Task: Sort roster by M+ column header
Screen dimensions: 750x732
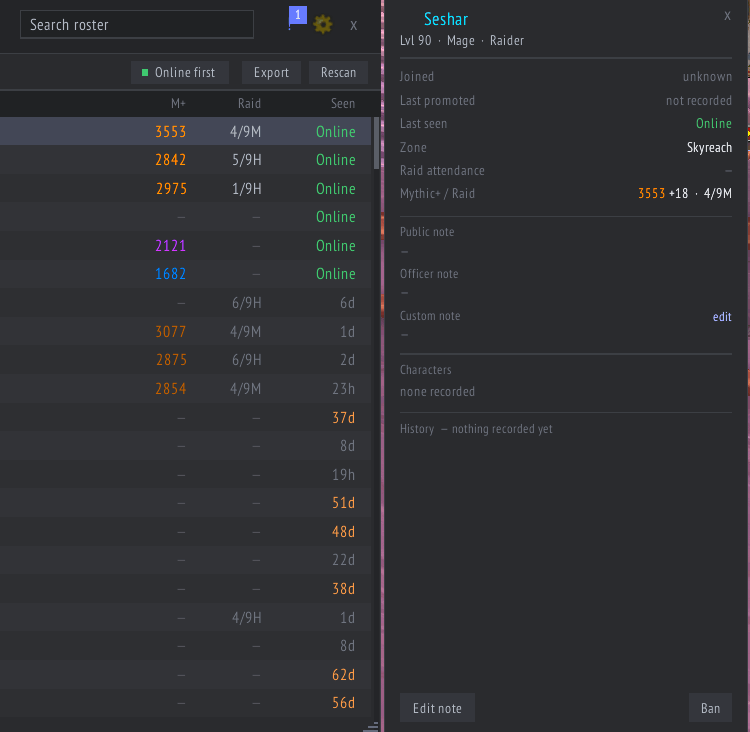Action: pos(178,103)
